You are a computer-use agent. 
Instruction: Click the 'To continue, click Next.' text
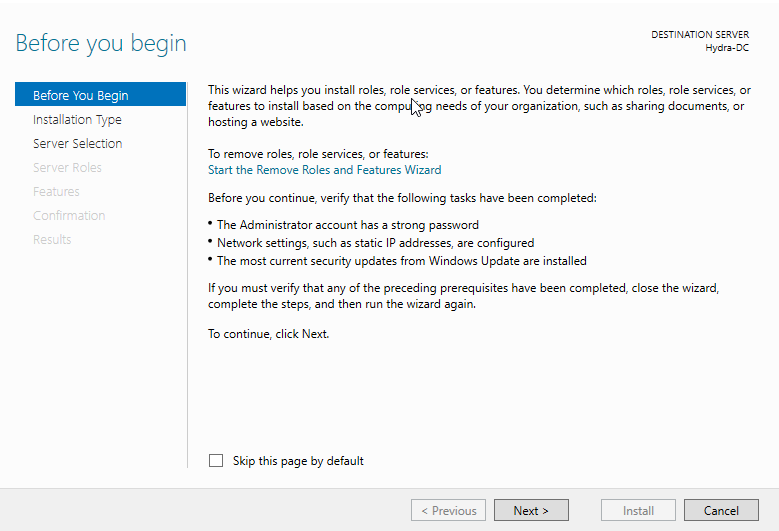click(x=268, y=334)
